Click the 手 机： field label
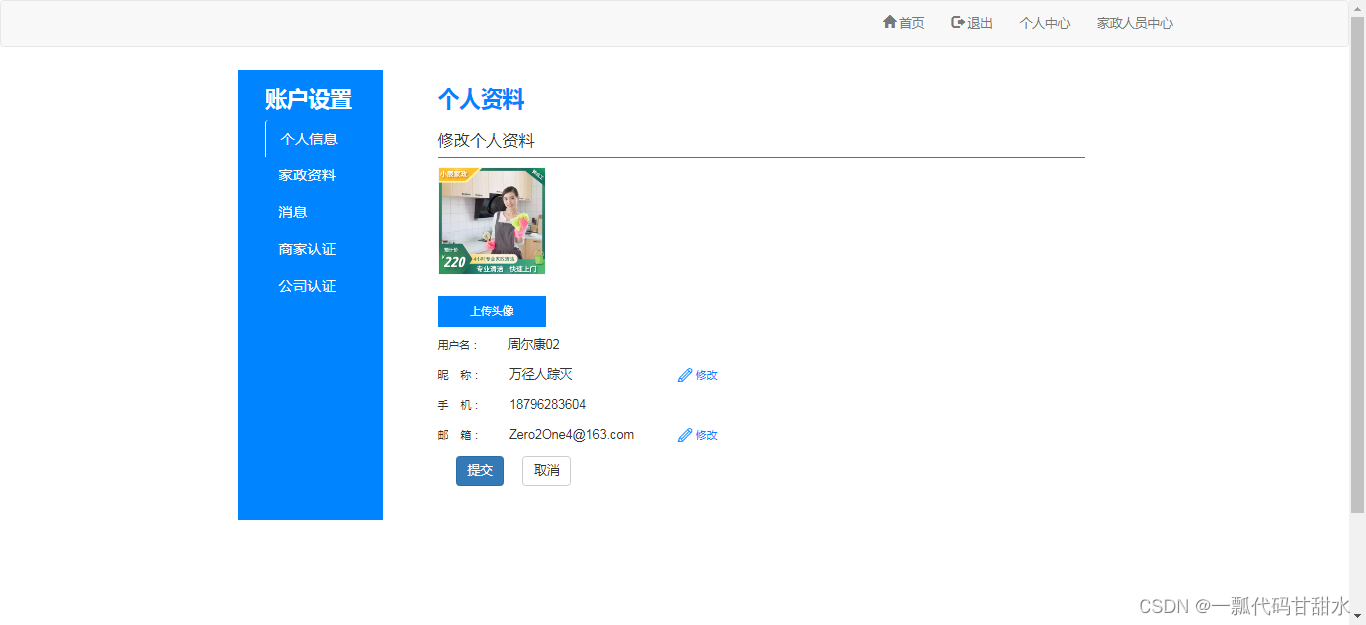1366x625 pixels. (x=459, y=405)
